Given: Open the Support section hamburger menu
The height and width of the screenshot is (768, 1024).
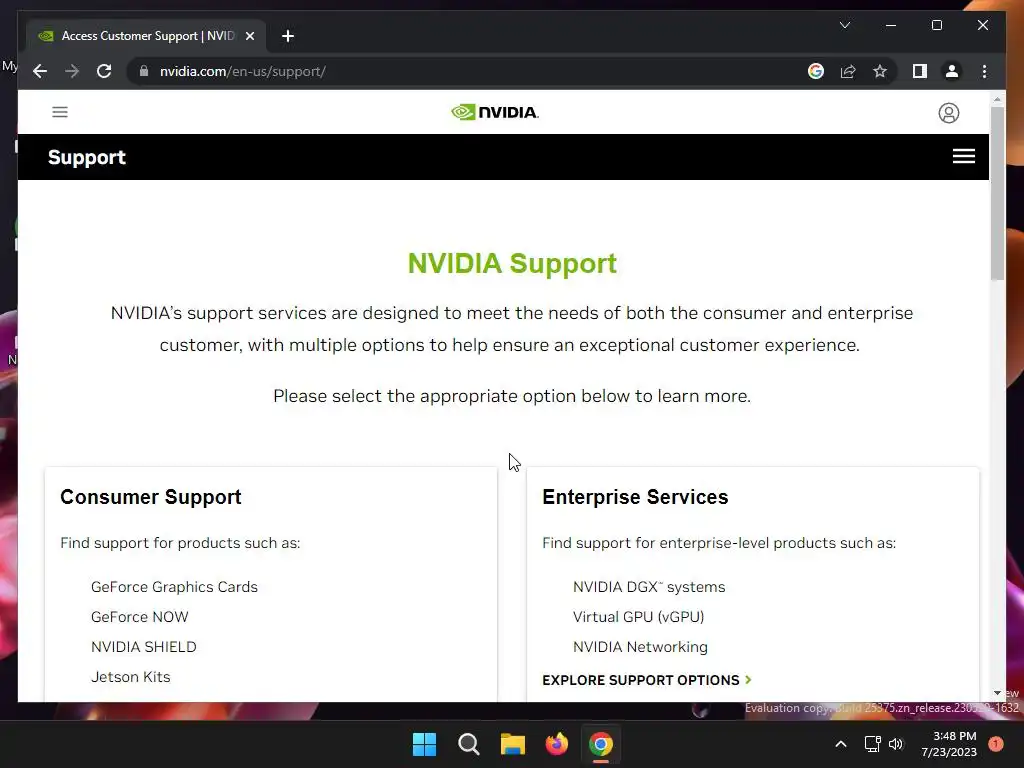Looking at the screenshot, I should tap(963, 156).
